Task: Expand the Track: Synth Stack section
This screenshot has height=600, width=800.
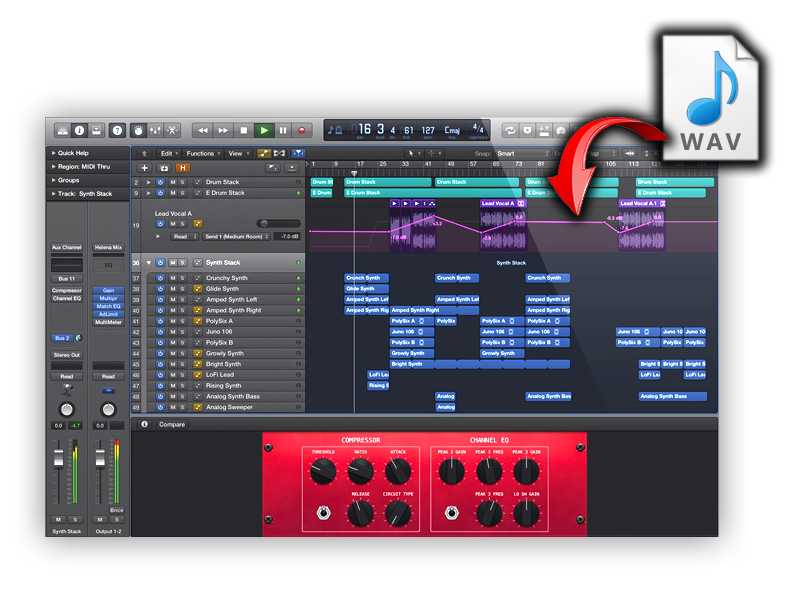Action: click(88, 193)
